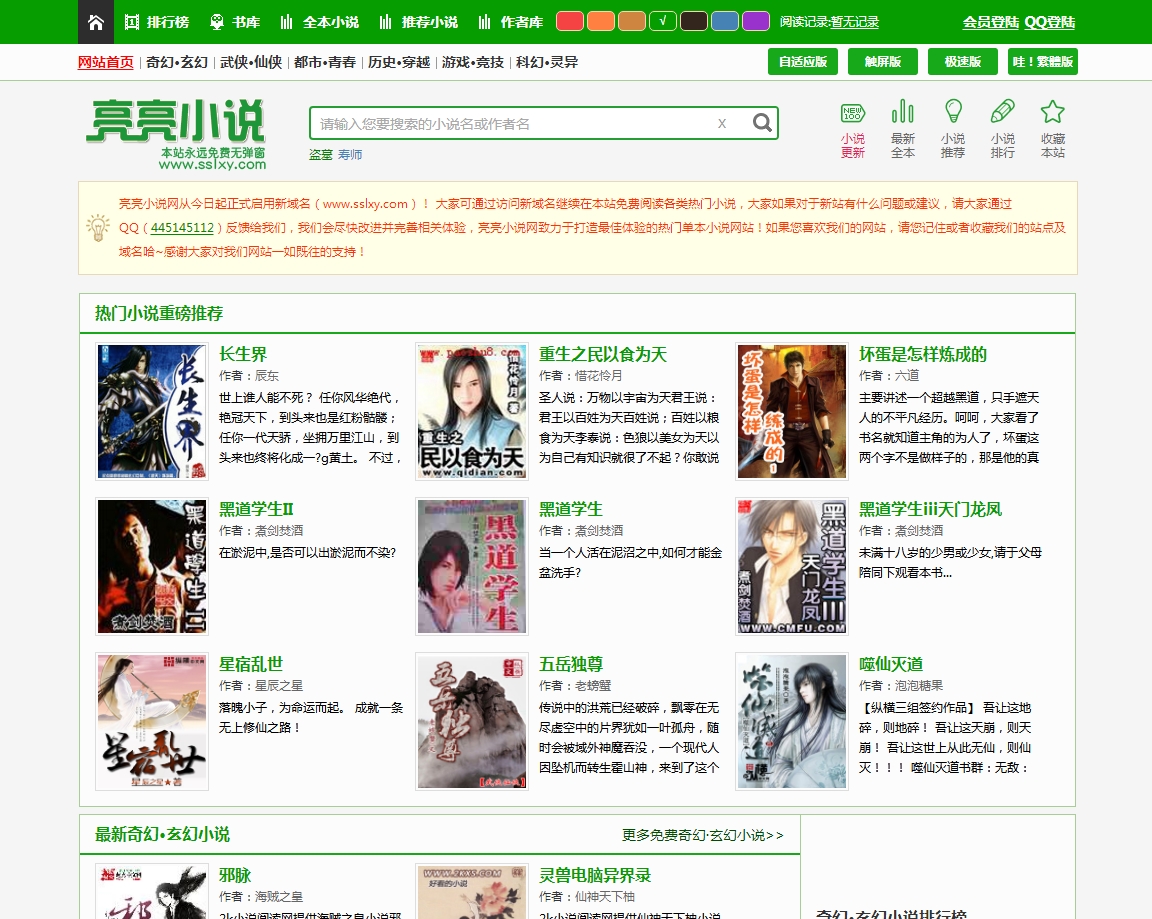Click the 盗墓 hot keyword
This screenshot has height=919, width=1152.
click(320, 155)
